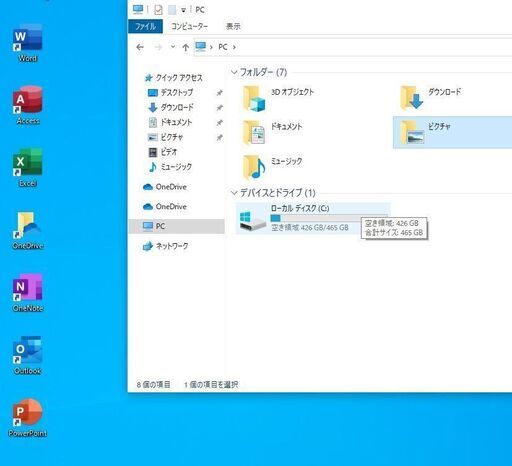Select the ダウンロード folder in the main pane
The height and width of the screenshot is (466, 512).
tap(431, 98)
